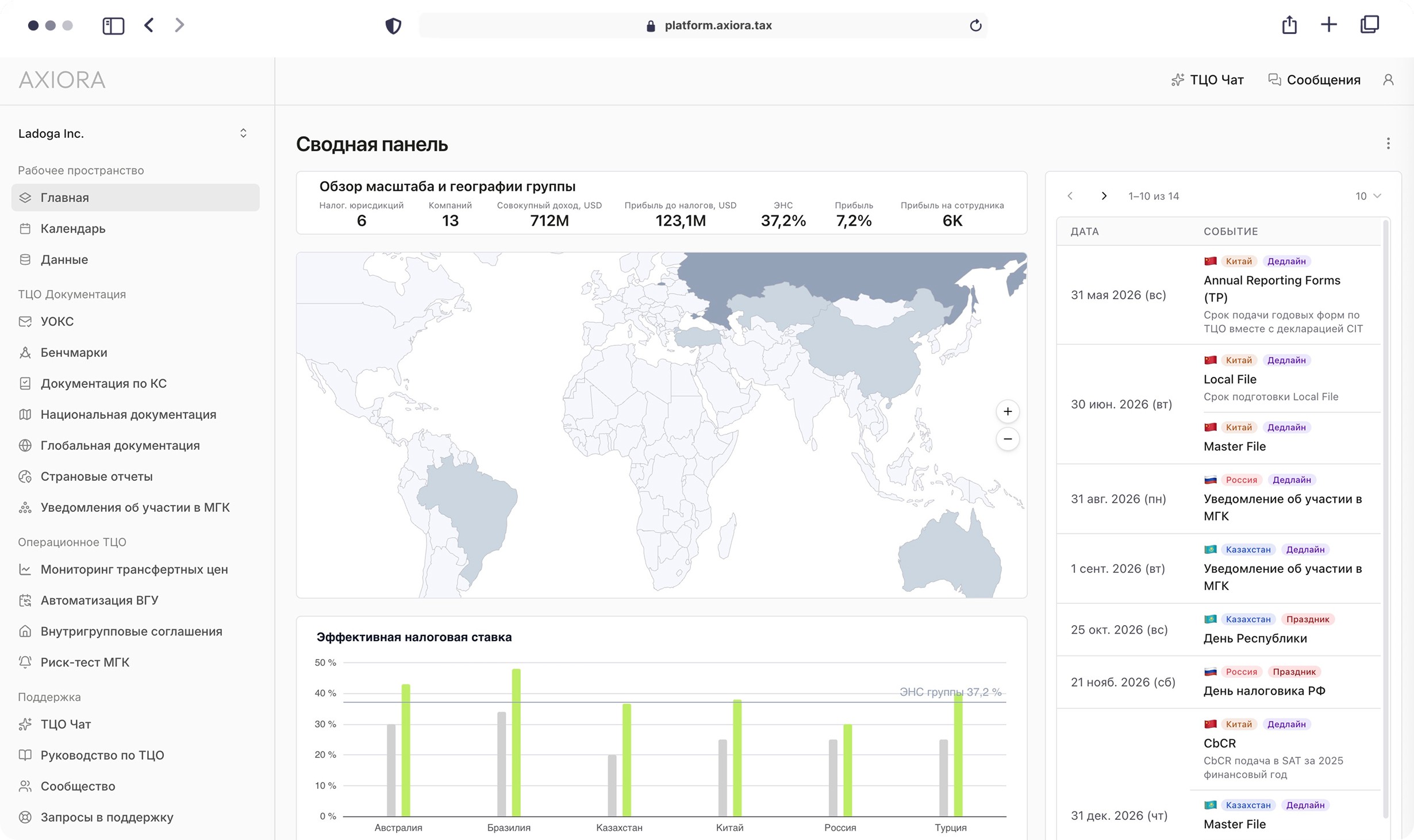Open Календарь in the sidebar

(x=136, y=229)
